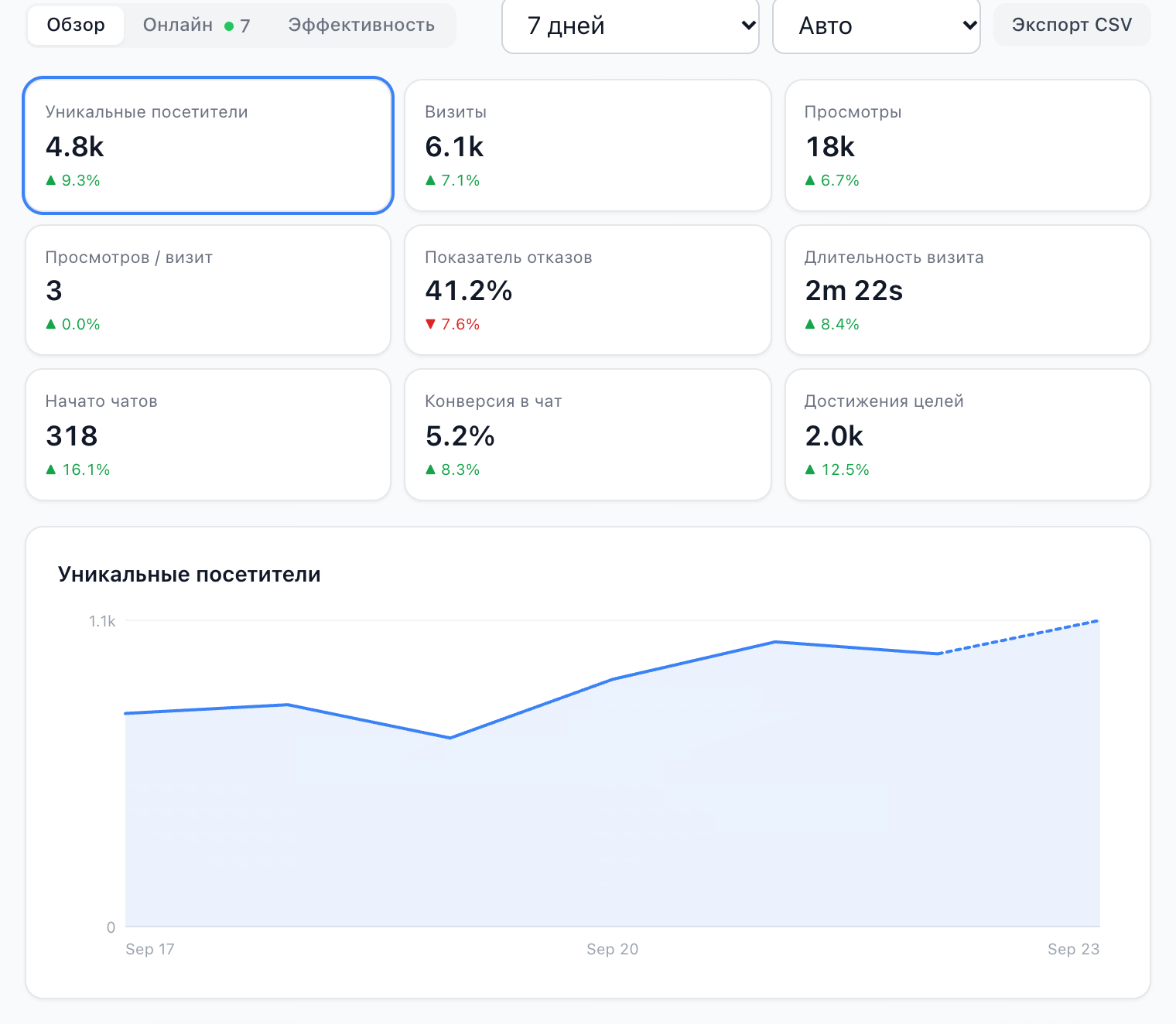Screen dimensions: 1176x1024
Task: Click the Sep 17 axis label
Action: (150, 949)
